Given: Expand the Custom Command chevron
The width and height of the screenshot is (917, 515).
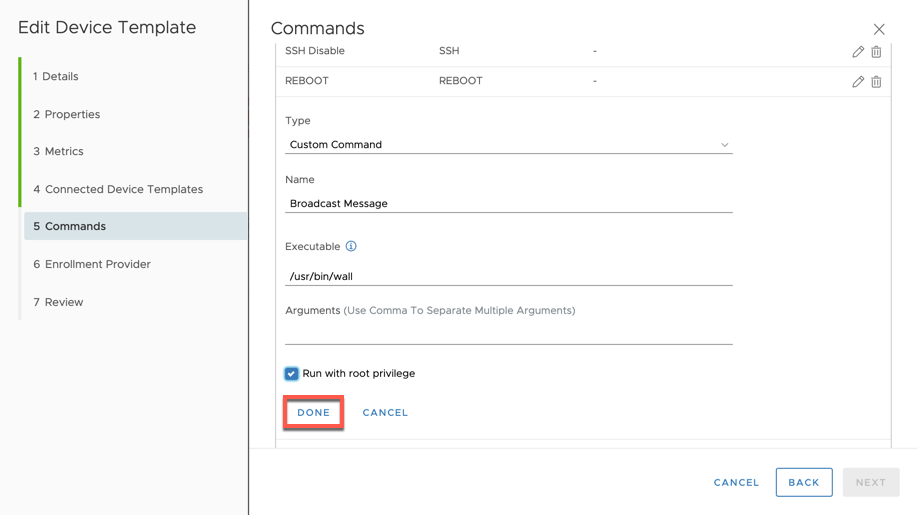Looking at the screenshot, I should pos(725,145).
